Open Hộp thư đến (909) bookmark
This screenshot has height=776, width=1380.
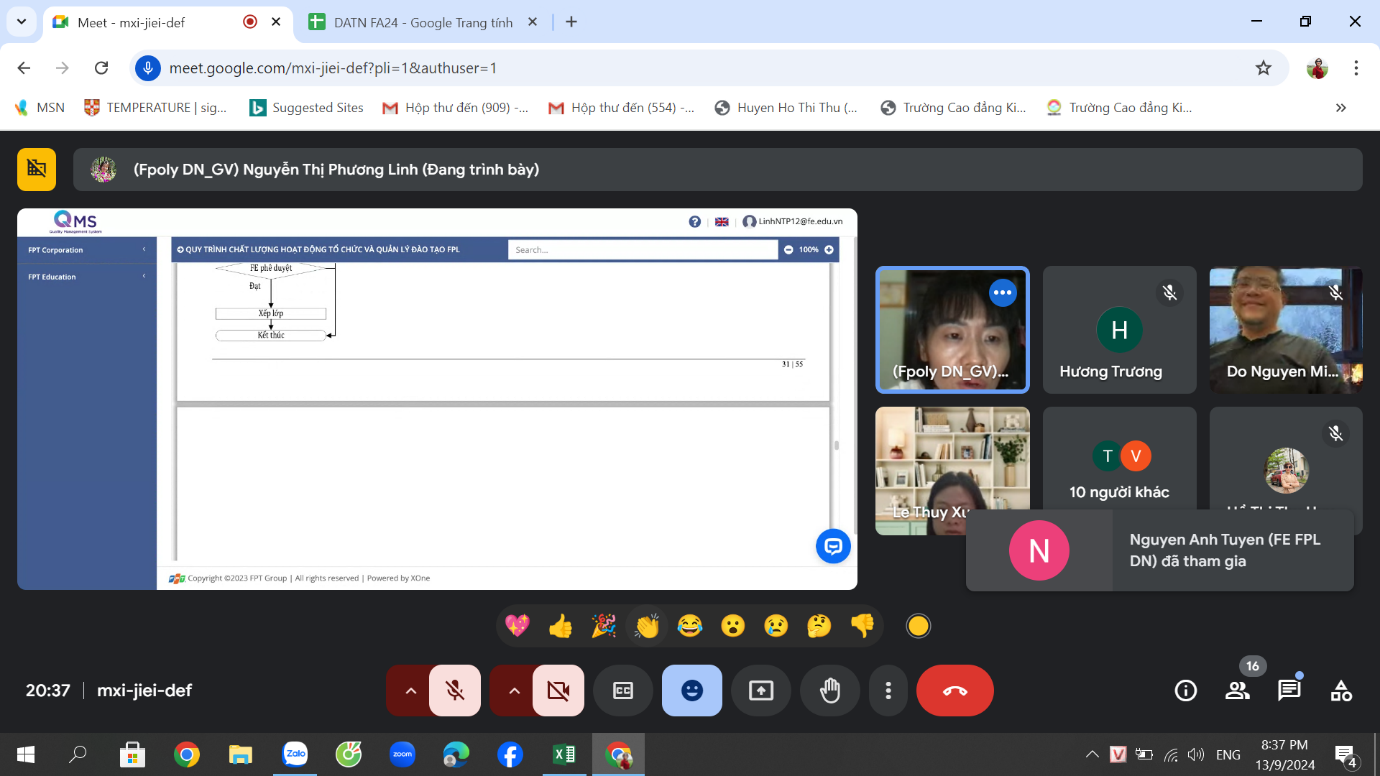(455, 107)
